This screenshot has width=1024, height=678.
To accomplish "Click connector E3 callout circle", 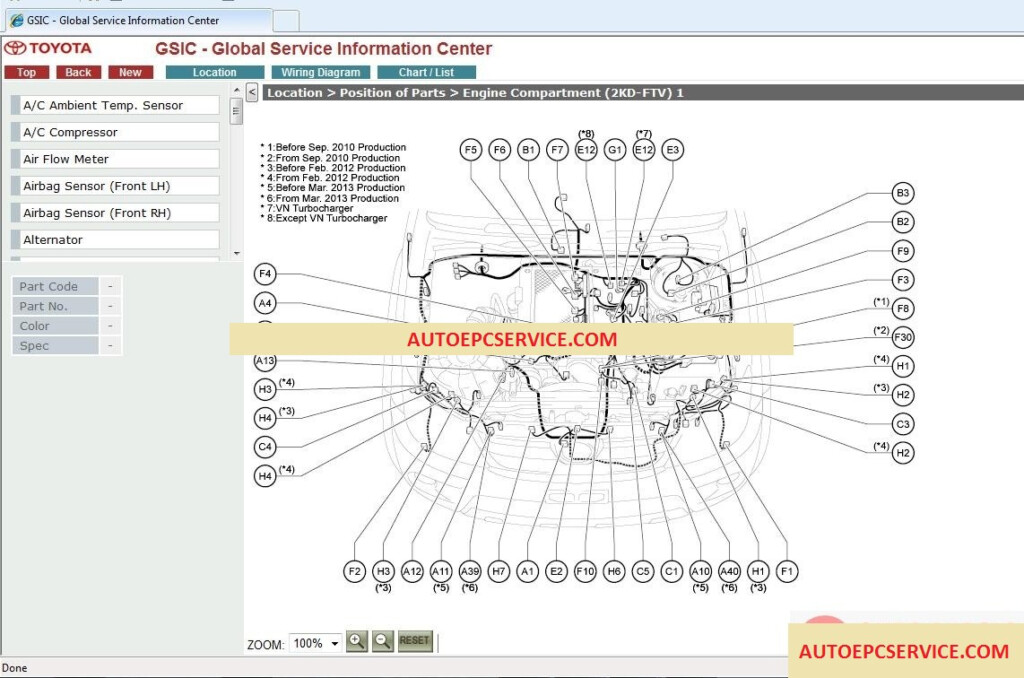I will 673,150.
